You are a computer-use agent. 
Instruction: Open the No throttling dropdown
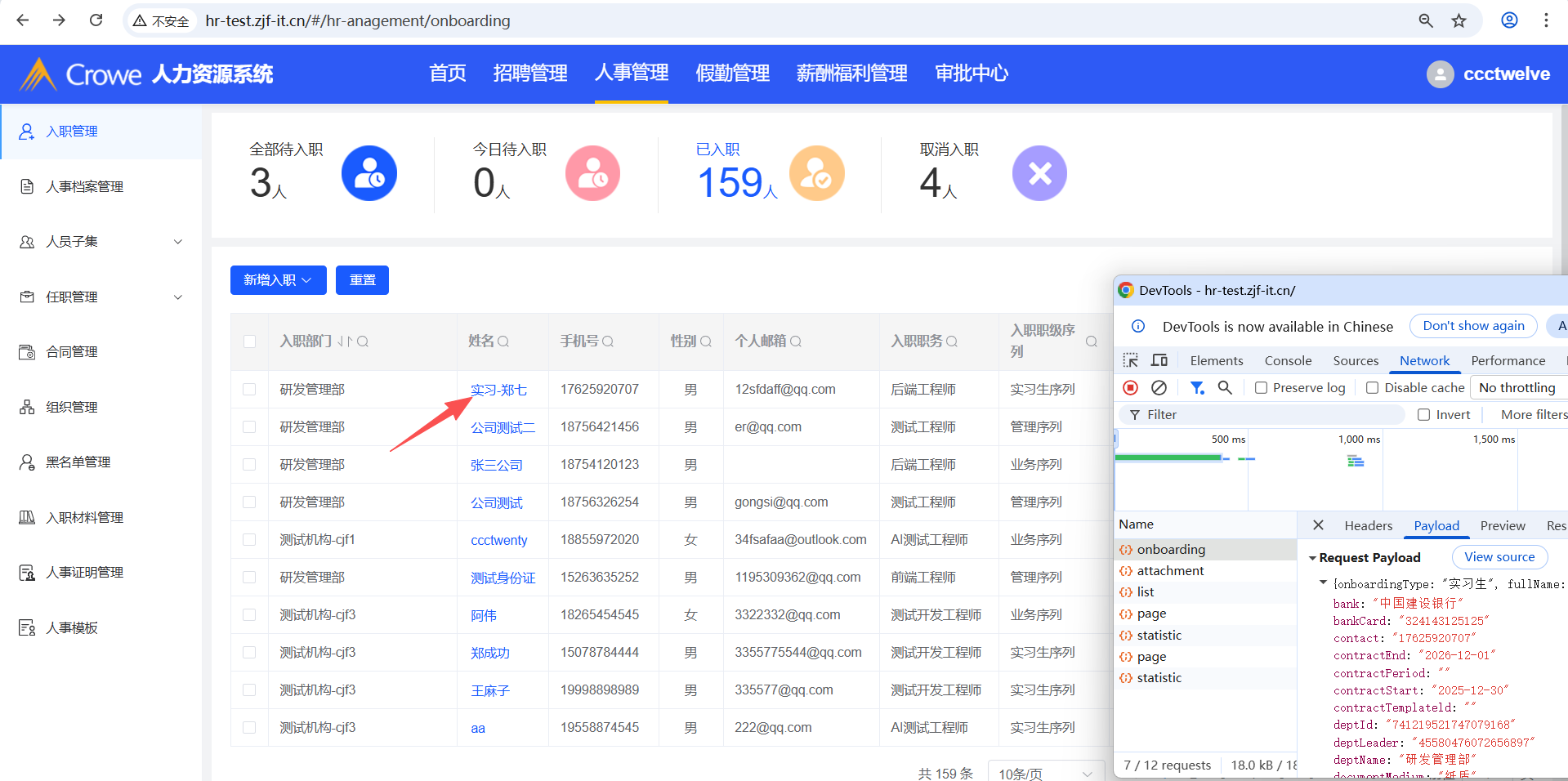tap(1517, 388)
